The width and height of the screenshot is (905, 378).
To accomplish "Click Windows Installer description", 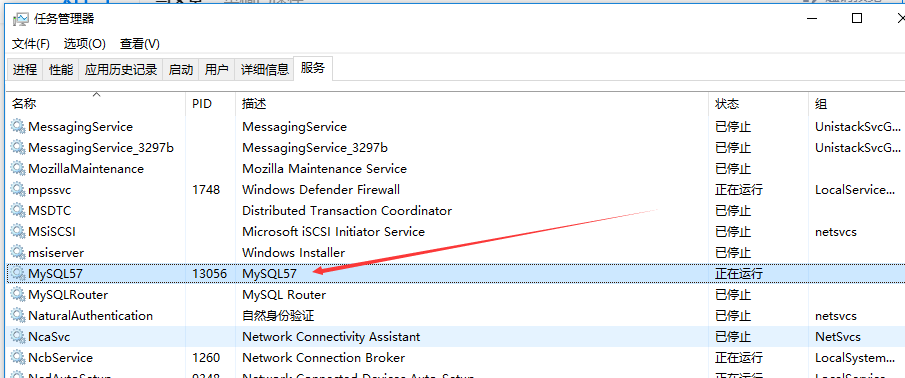I will [293, 252].
